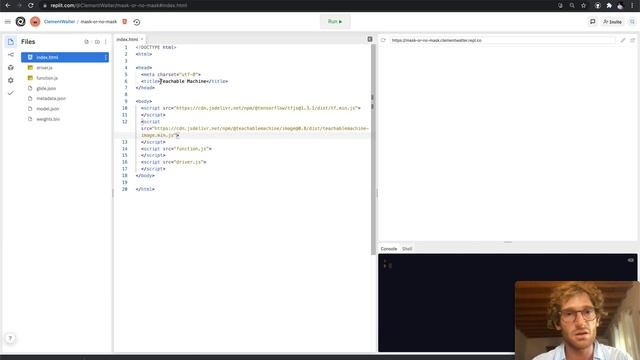Click the help question mark button
The height and width of the screenshot is (360, 640).
(x=11, y=338)
